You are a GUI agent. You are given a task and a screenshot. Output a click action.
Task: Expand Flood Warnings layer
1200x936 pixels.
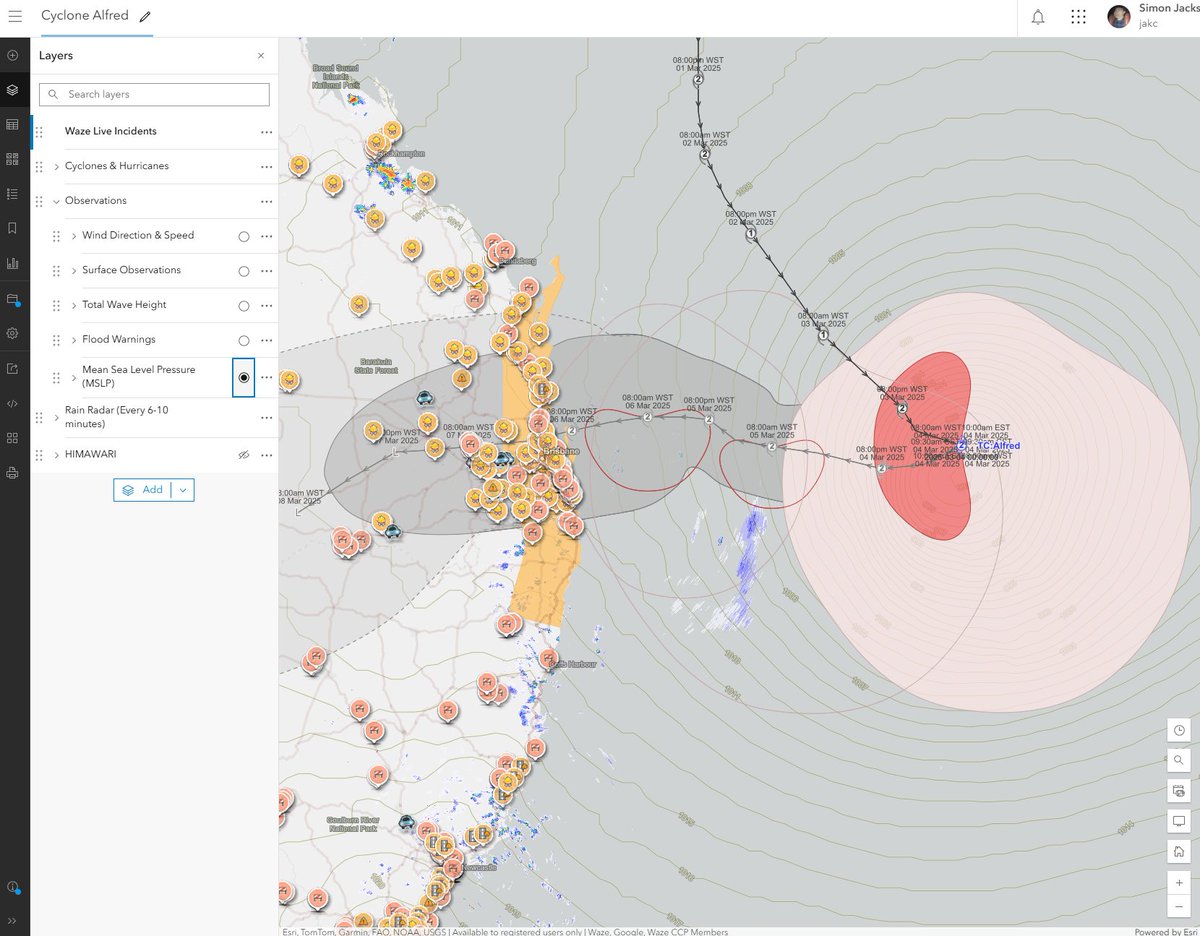(x=74, y=340)
